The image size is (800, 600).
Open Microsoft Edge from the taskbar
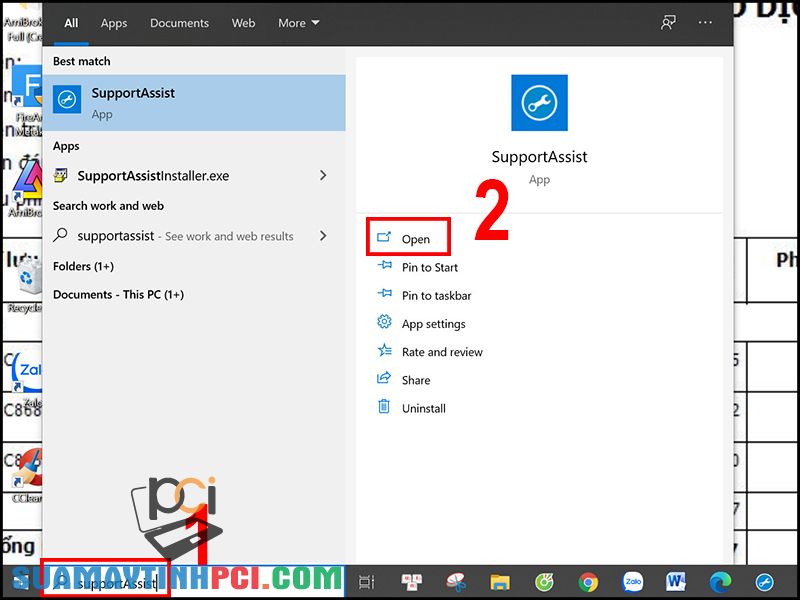click(720, 582)
